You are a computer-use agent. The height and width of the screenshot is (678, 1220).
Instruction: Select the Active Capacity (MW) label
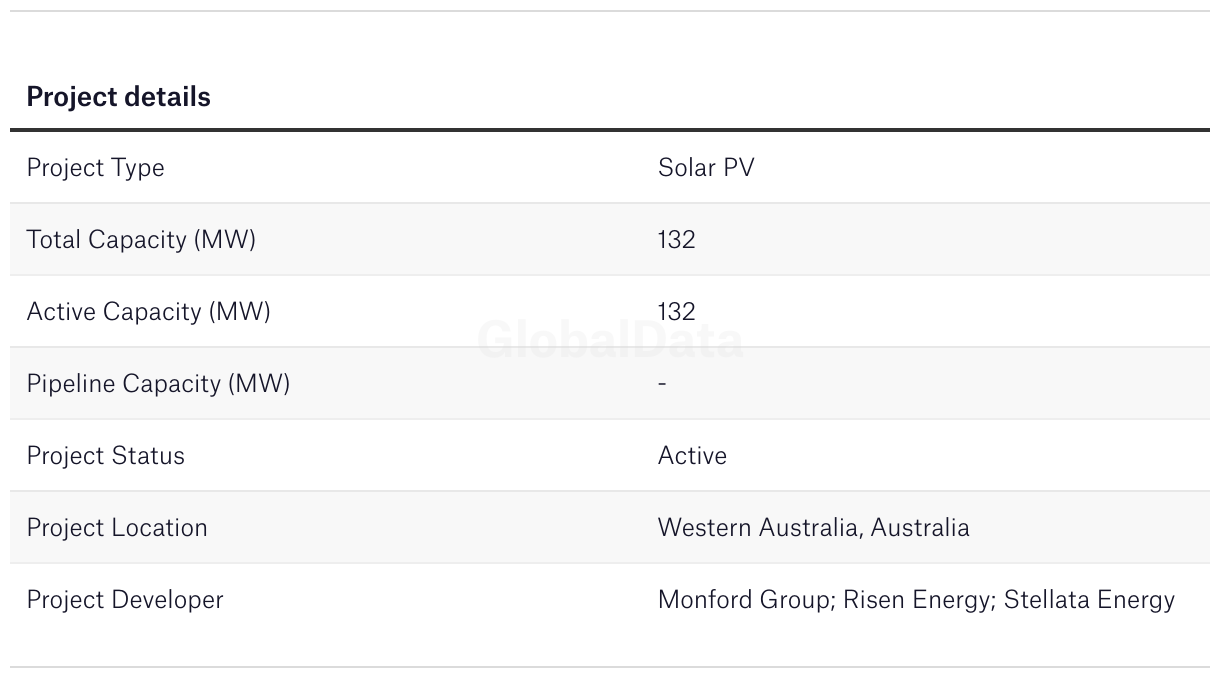(148, 311)
